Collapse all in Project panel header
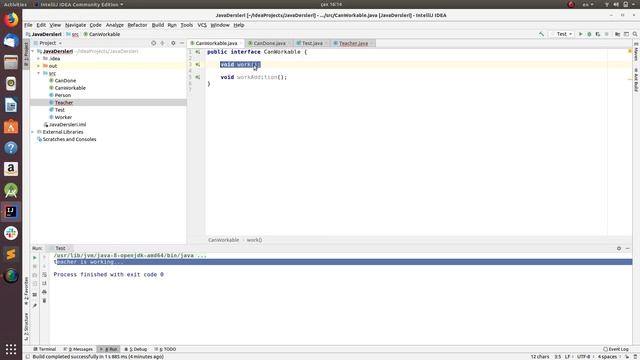640x360 pixels. (162, 43)
